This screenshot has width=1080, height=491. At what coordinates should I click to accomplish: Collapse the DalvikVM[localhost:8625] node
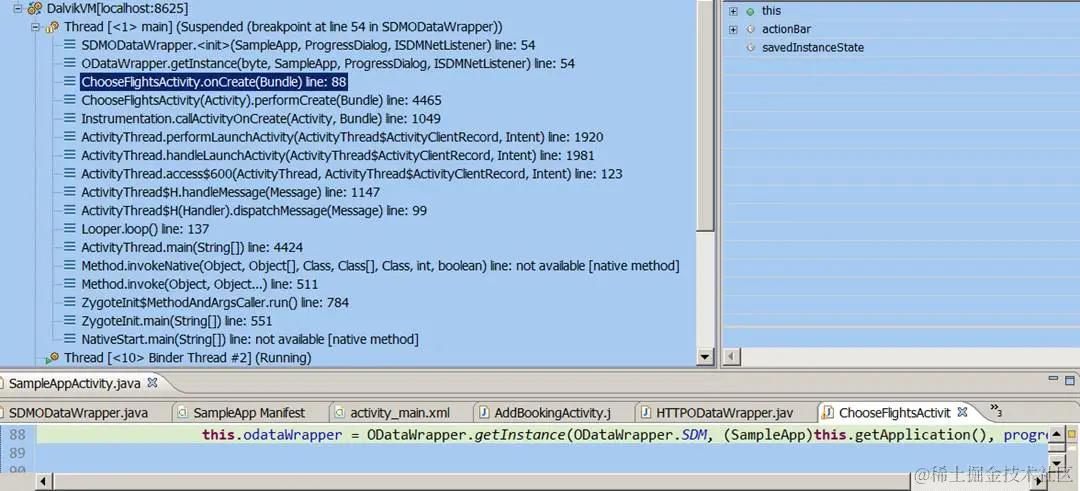(18, 9)
